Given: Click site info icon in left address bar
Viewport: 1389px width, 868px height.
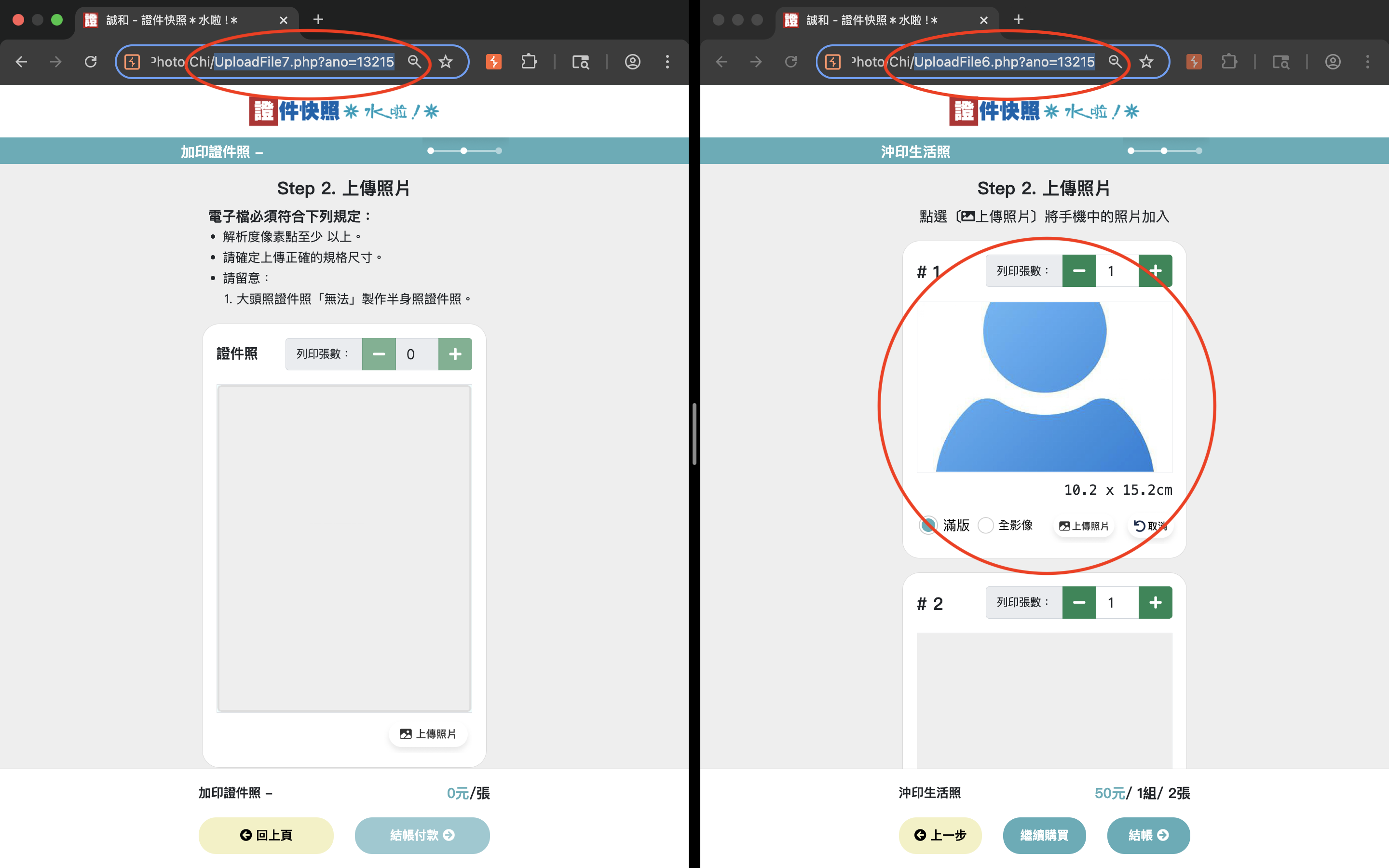Looking at the screenshot, I should 133,61.
